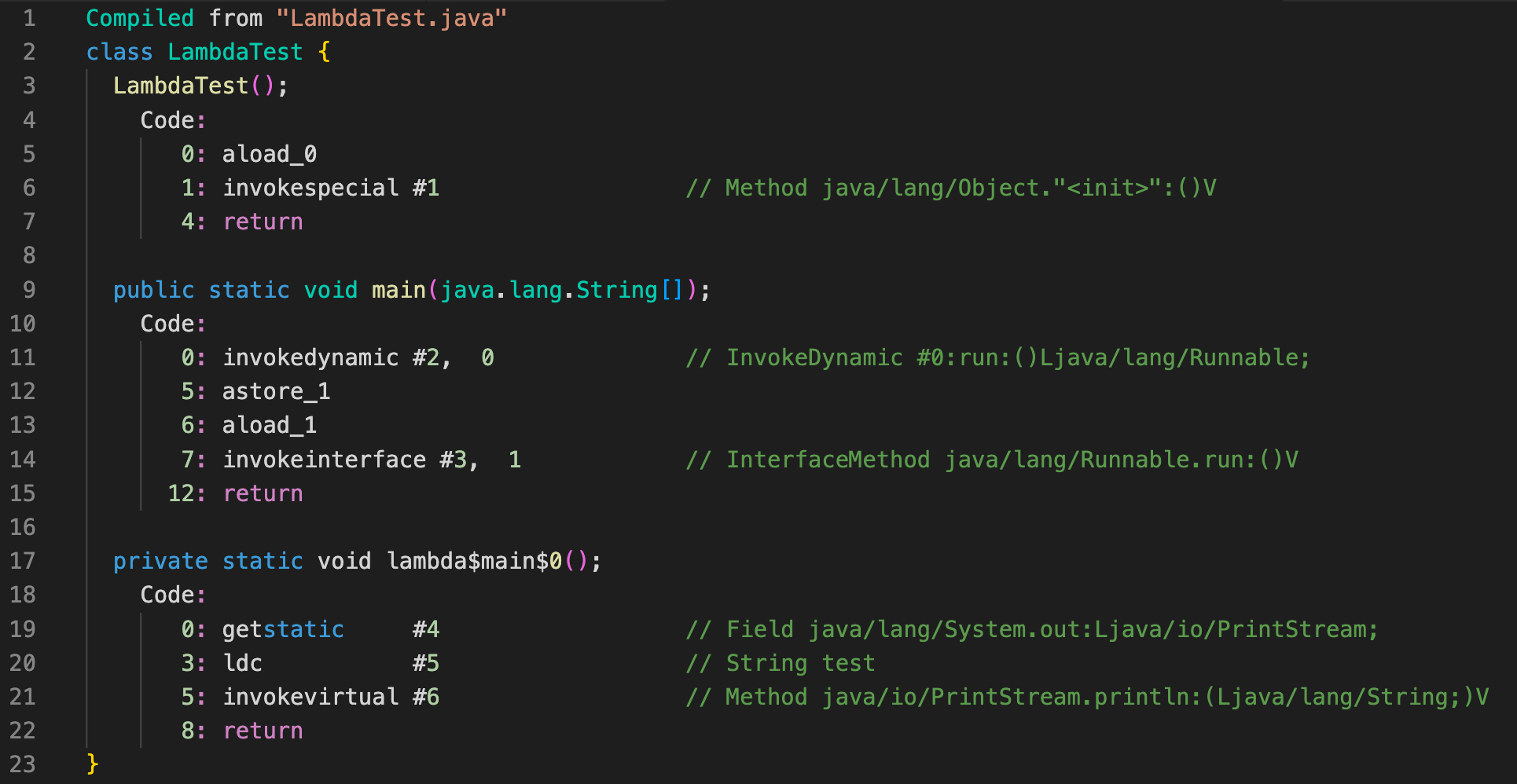The height and width of the screenshot is (784, 1517).
Task: Click the aload_1 instruction
Action: click(x=270, y=425)
